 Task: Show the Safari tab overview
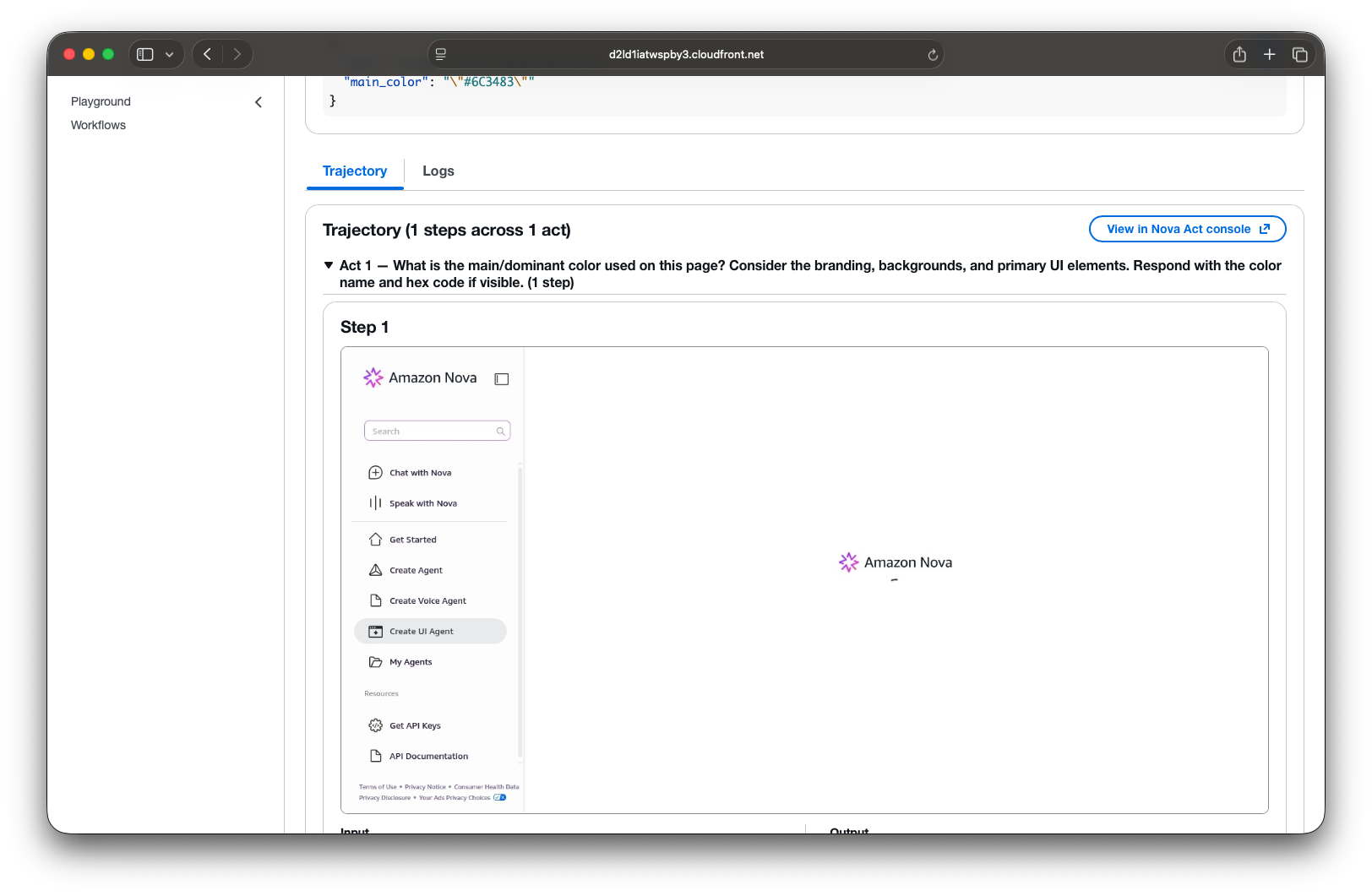(x=1300, y=54)
